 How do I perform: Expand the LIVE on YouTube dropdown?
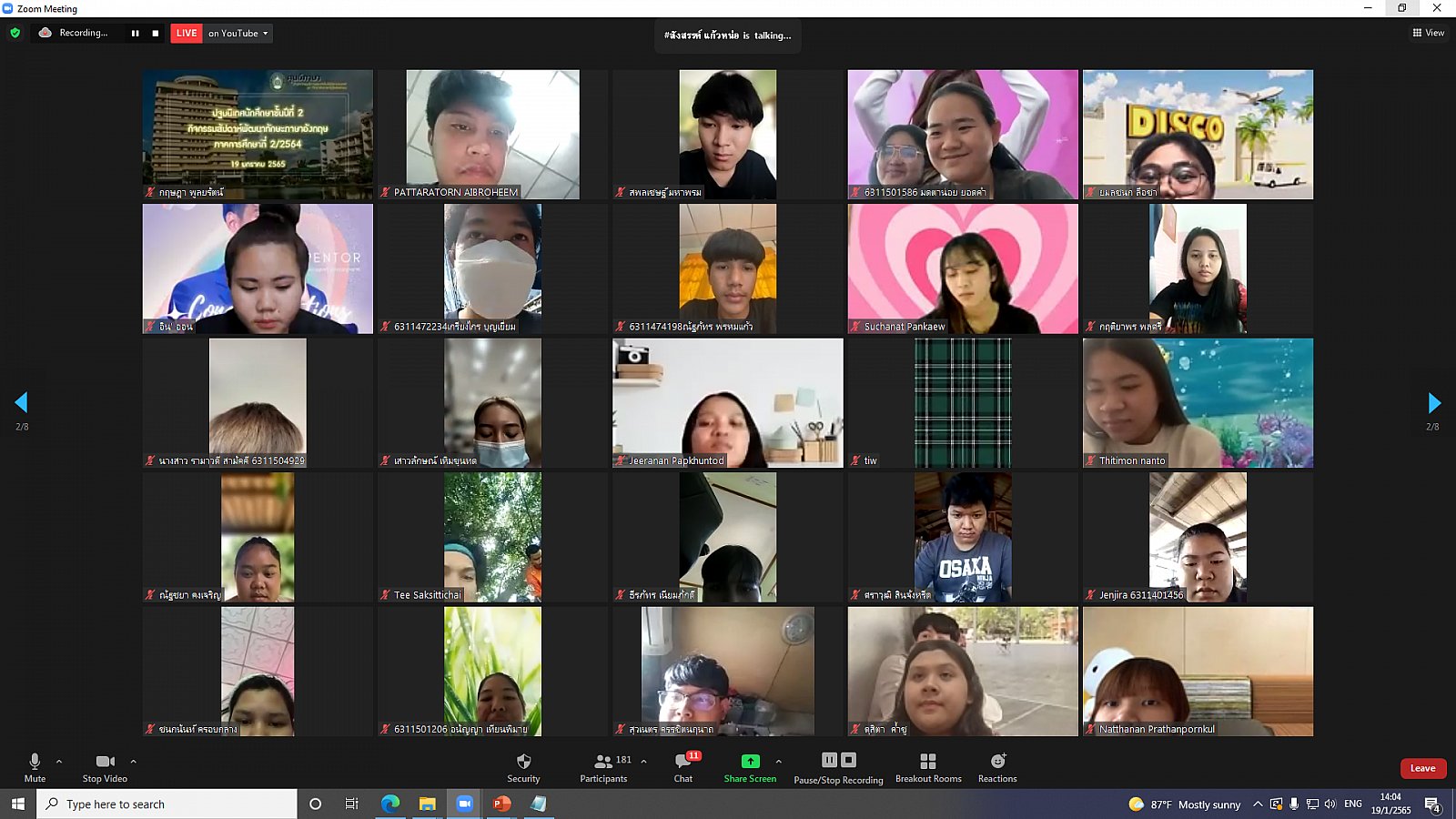[x=266, y=34]
